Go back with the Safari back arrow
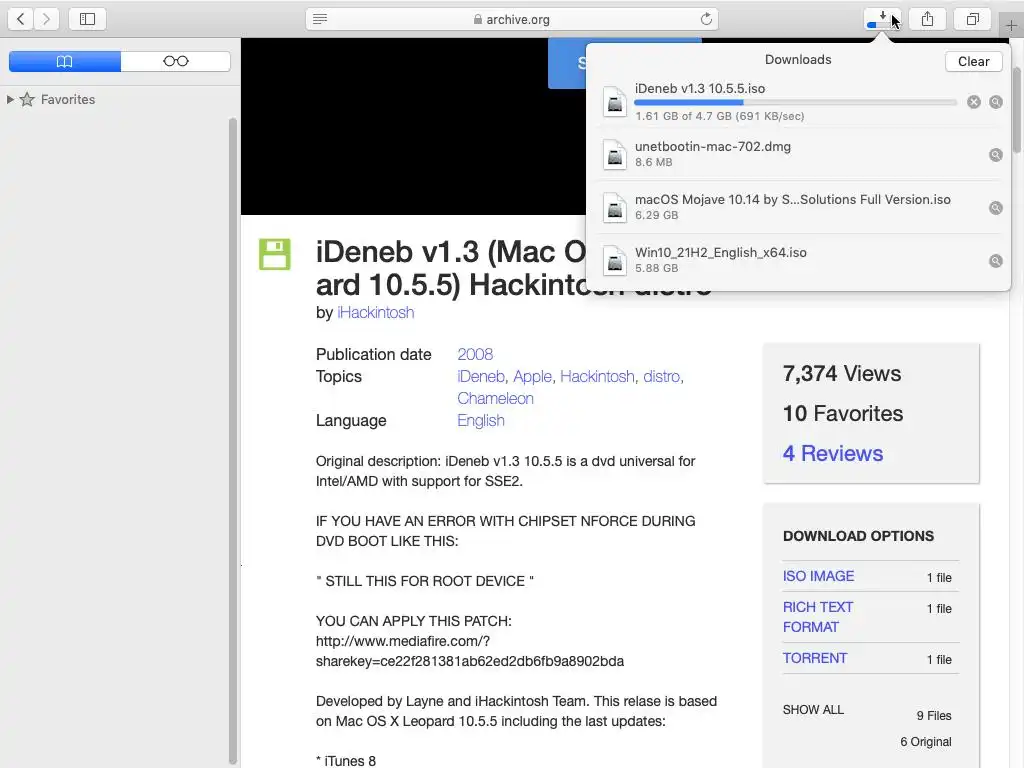This screenshot has height=768, width=1024. tap(20, 19)
